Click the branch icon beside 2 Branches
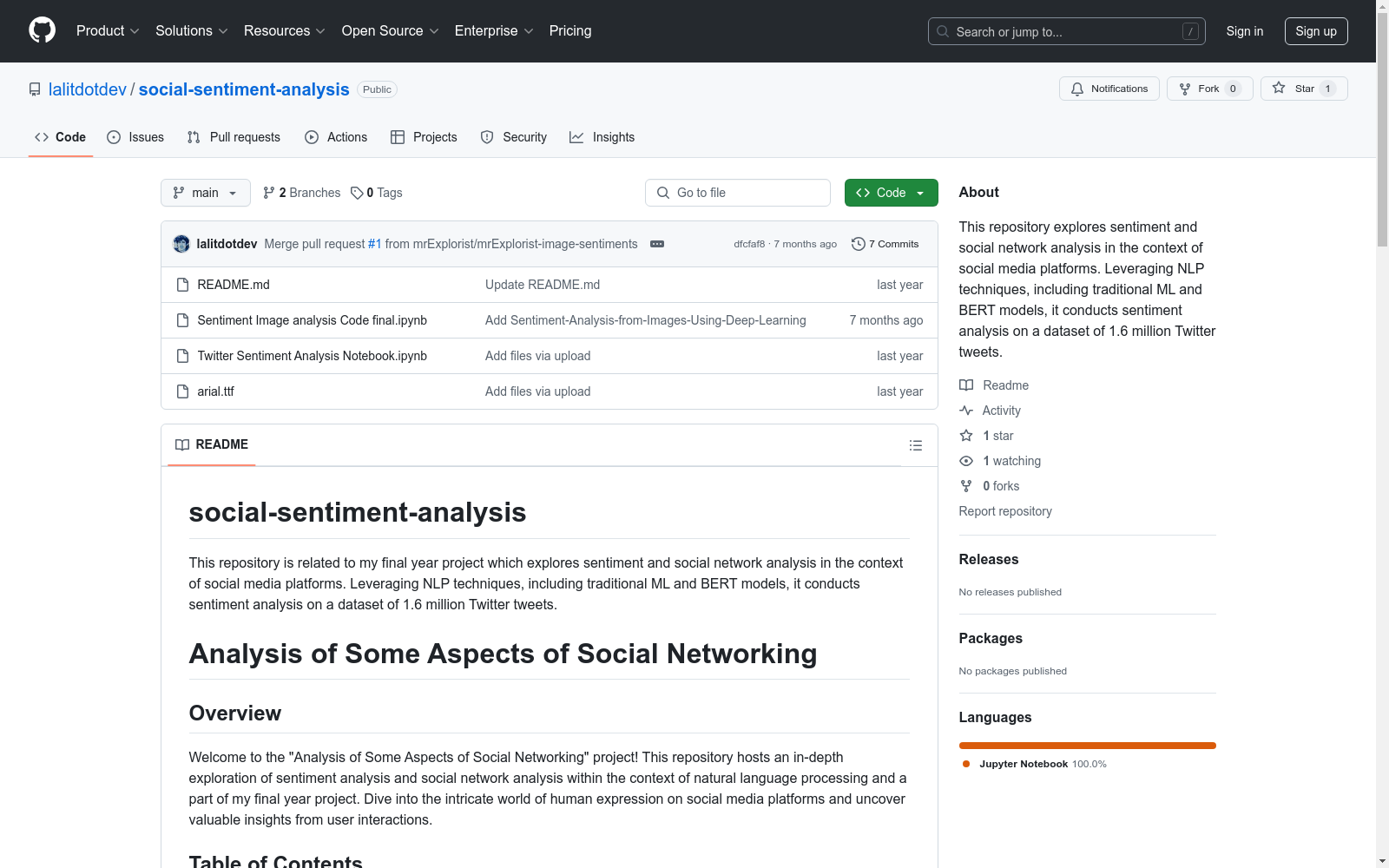 click(269, 193)
